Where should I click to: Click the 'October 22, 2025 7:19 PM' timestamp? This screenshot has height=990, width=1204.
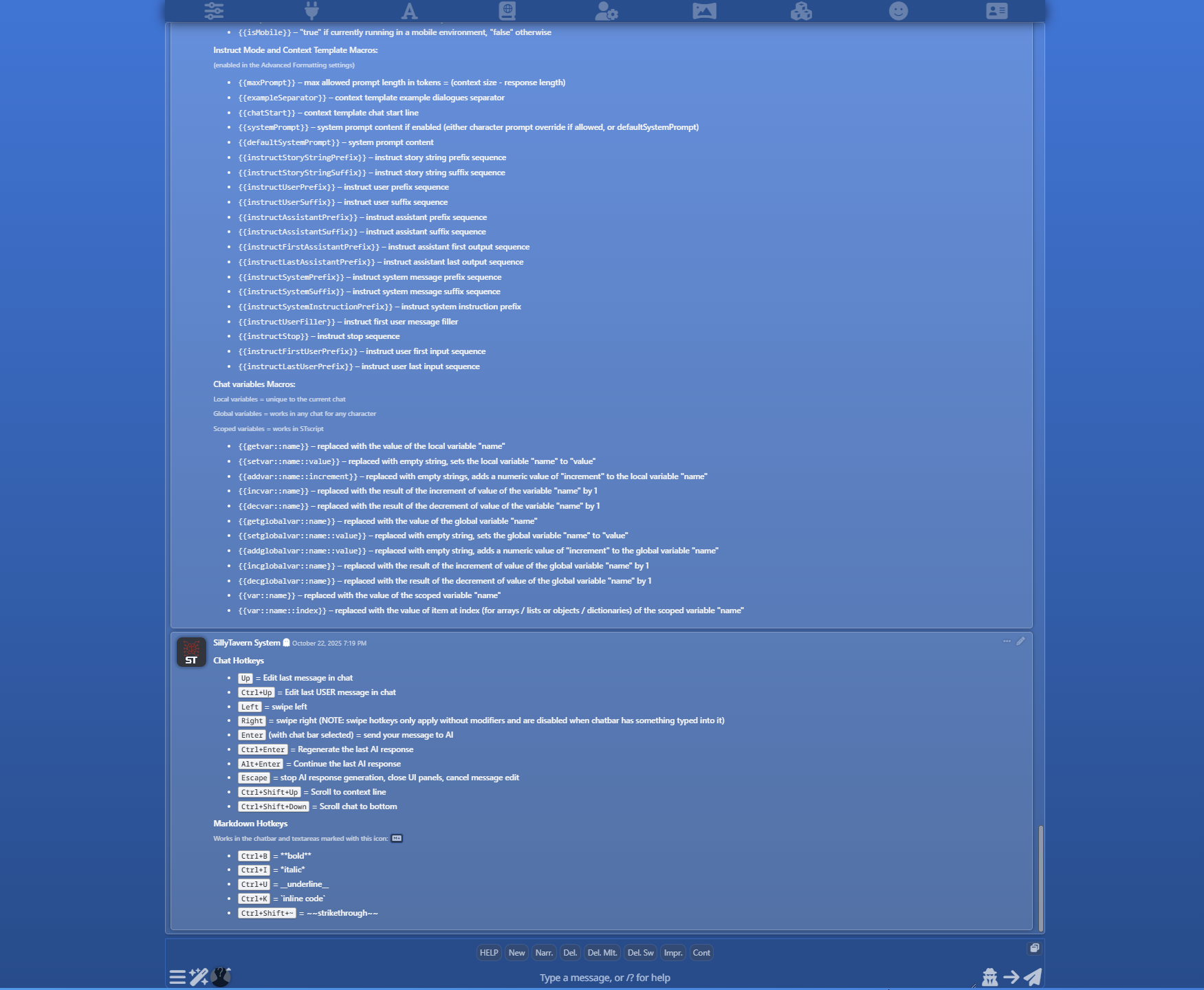coord(329,643)
